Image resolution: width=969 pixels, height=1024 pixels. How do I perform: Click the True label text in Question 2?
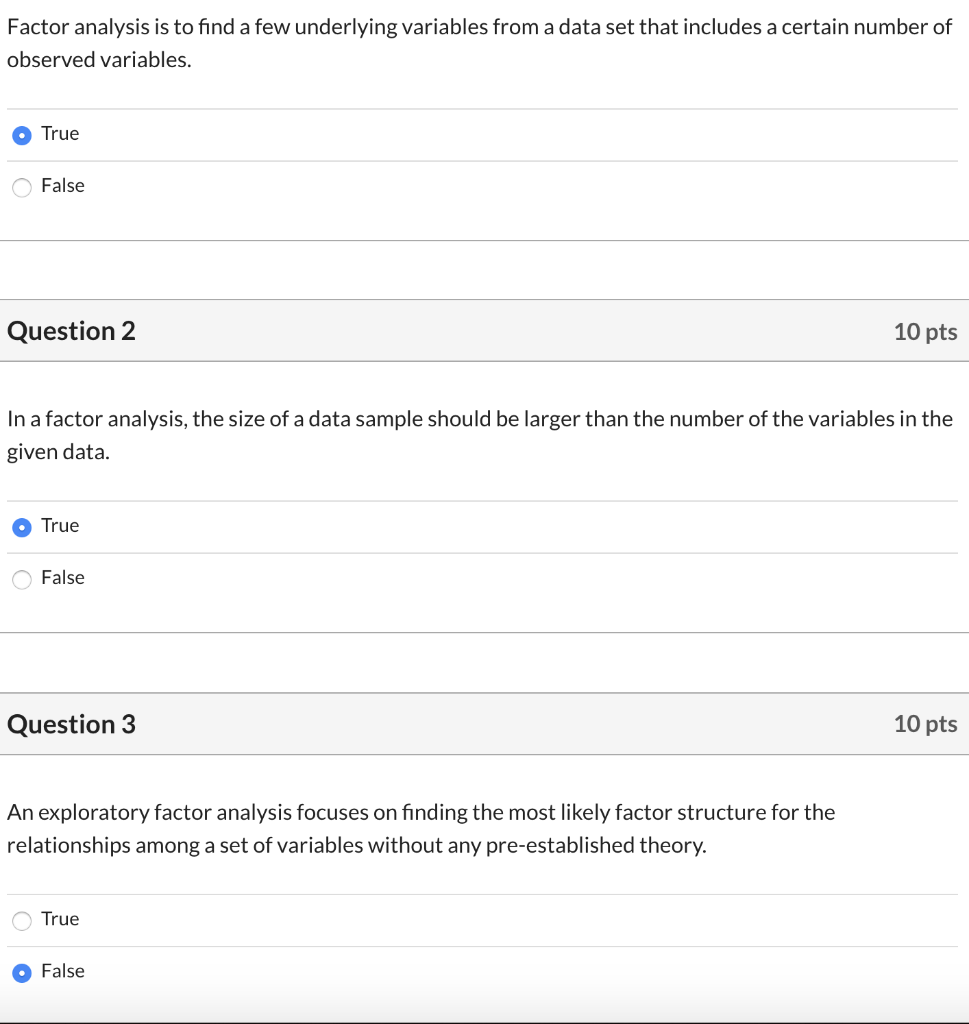point(59,525)
